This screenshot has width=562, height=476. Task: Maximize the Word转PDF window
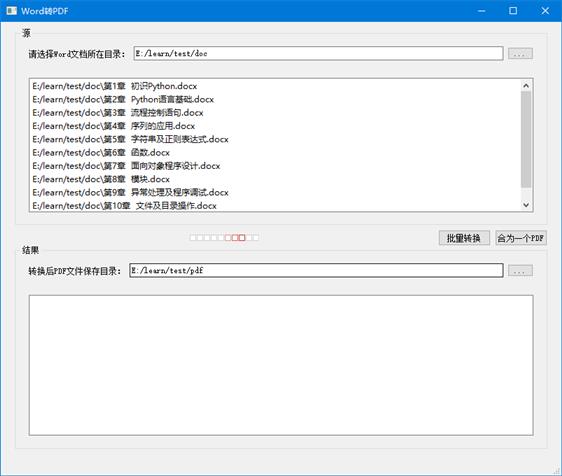pos(513,11)
